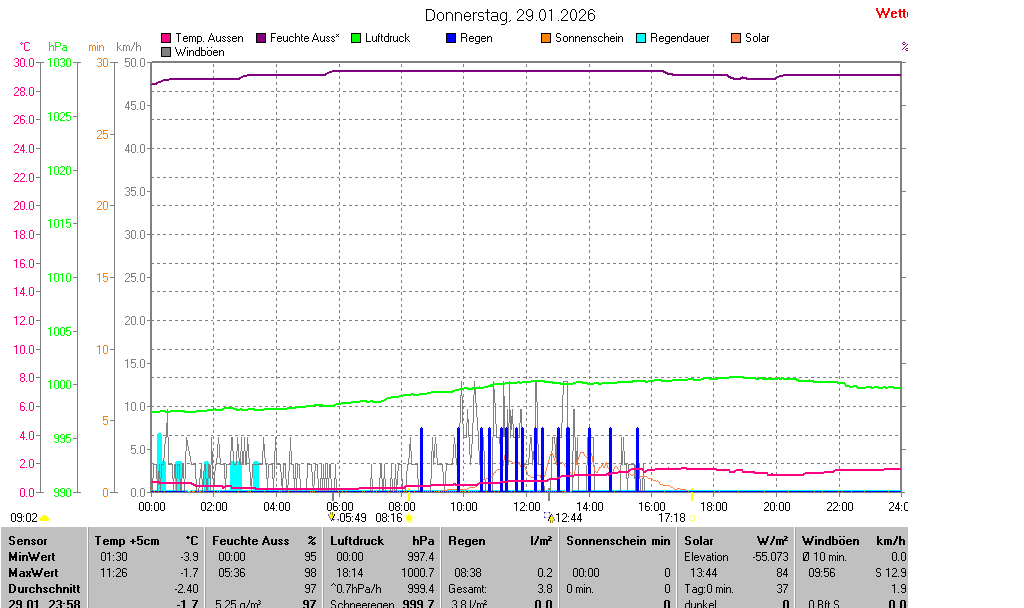Screen dimensions: 1024x608
Task: Click the 12:00 time axis label
Action: click(526, 507)
